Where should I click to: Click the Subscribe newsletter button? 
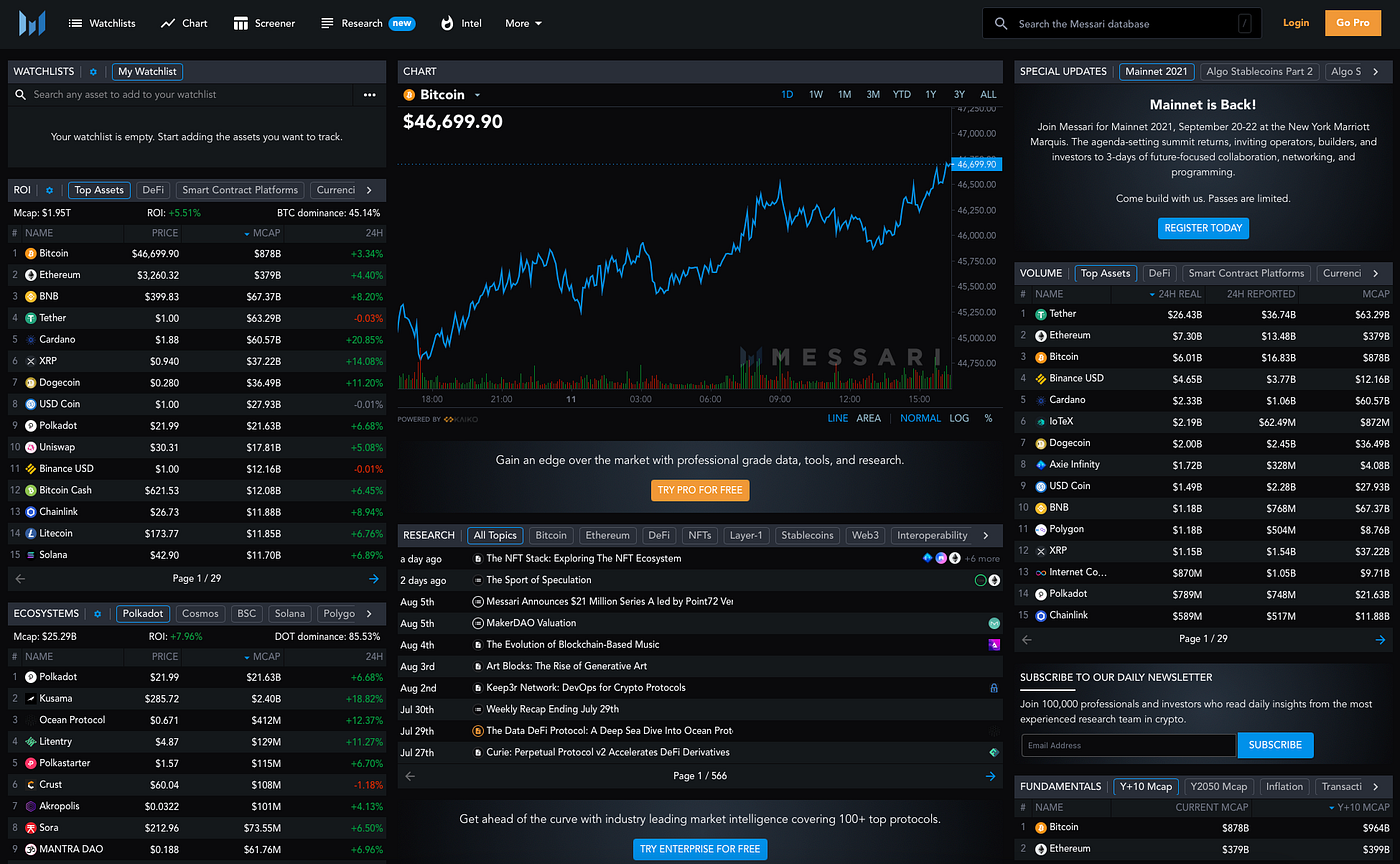coord(1275,745)
